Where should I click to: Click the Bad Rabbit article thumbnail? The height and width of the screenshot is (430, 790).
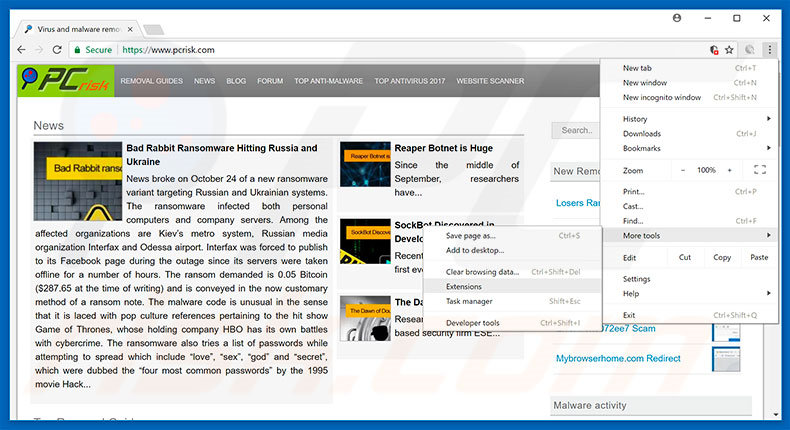[x=78, y=181]
